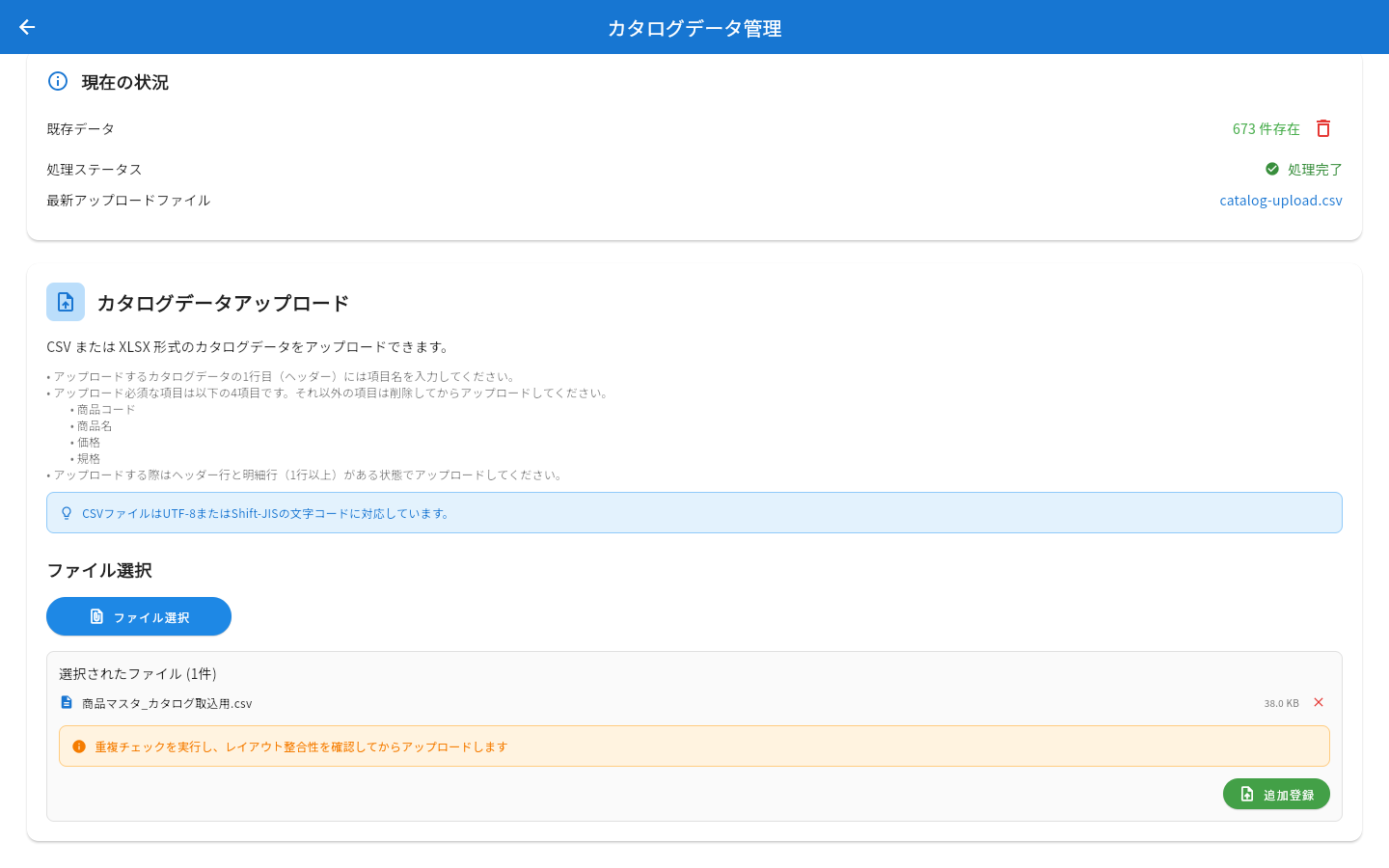Click the green check icon next to 処理完了
The height and width of the screenshot is (868, 1389).
pyautogui.click(x=1272, y=169)
